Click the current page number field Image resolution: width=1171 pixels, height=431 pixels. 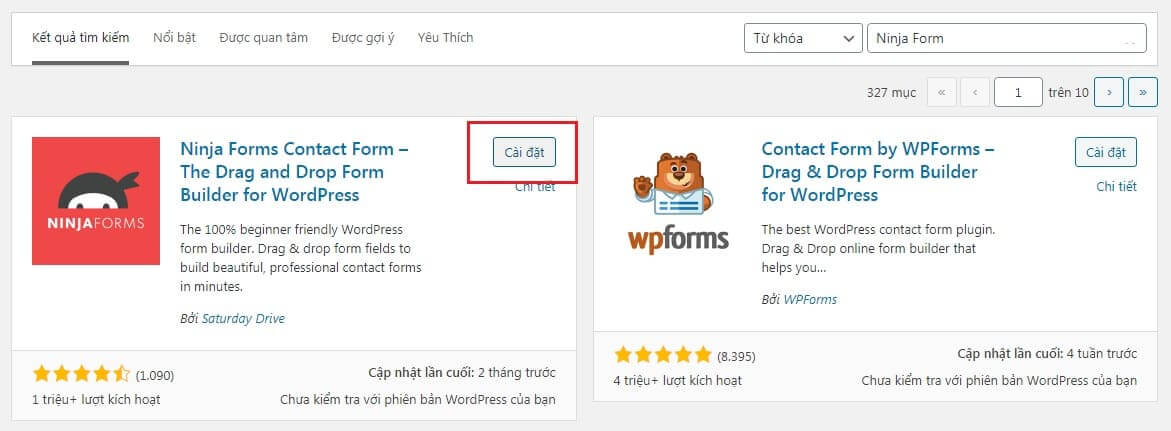(1019, 93)
